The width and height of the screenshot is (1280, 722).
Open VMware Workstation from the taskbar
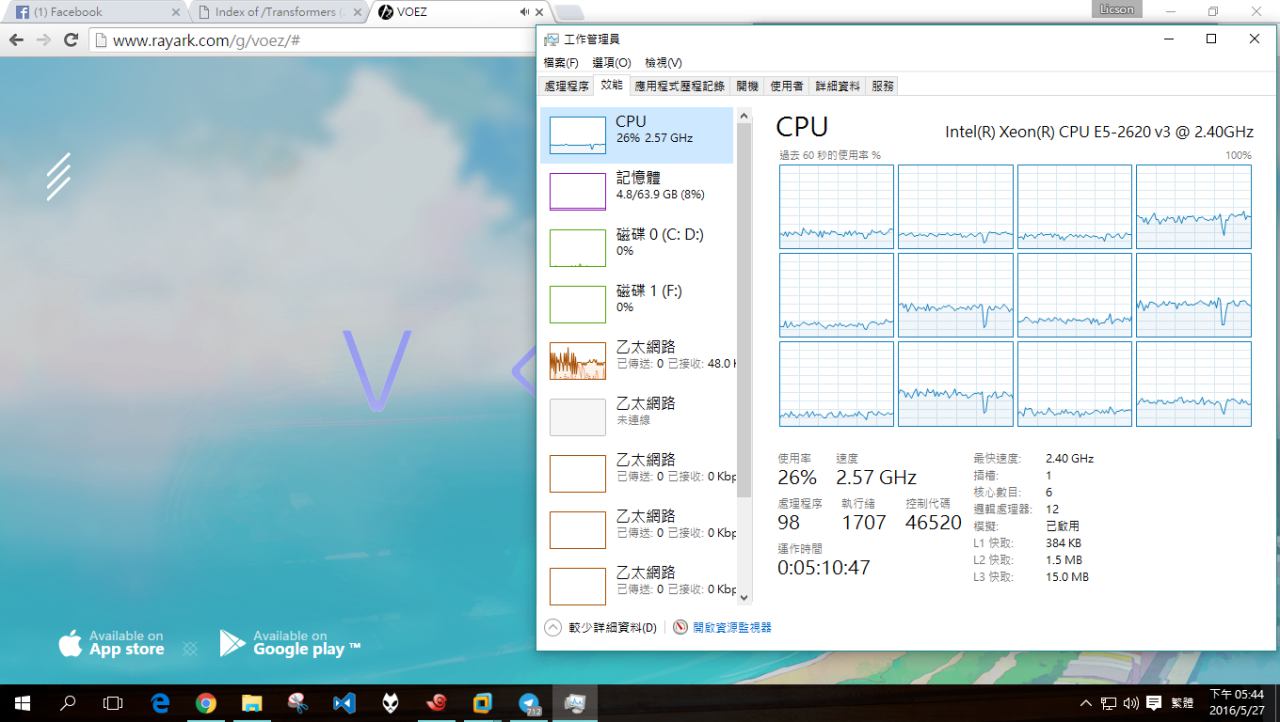482,703
